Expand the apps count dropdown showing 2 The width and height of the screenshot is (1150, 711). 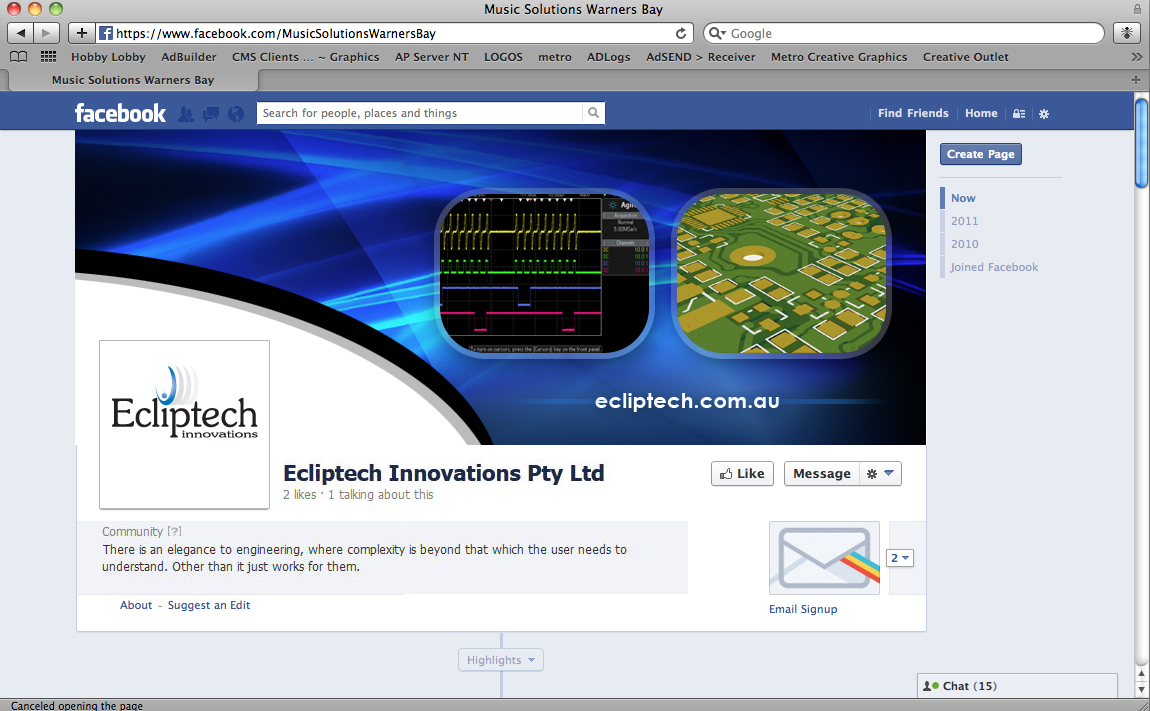tap(899, 558)
